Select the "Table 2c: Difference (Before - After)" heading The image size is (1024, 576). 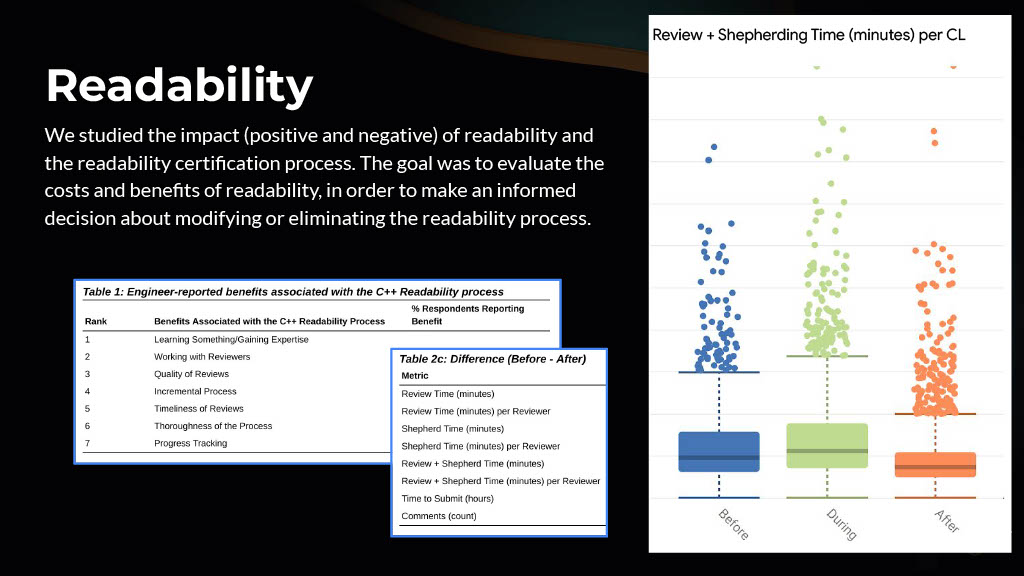(x=492, y=359)
